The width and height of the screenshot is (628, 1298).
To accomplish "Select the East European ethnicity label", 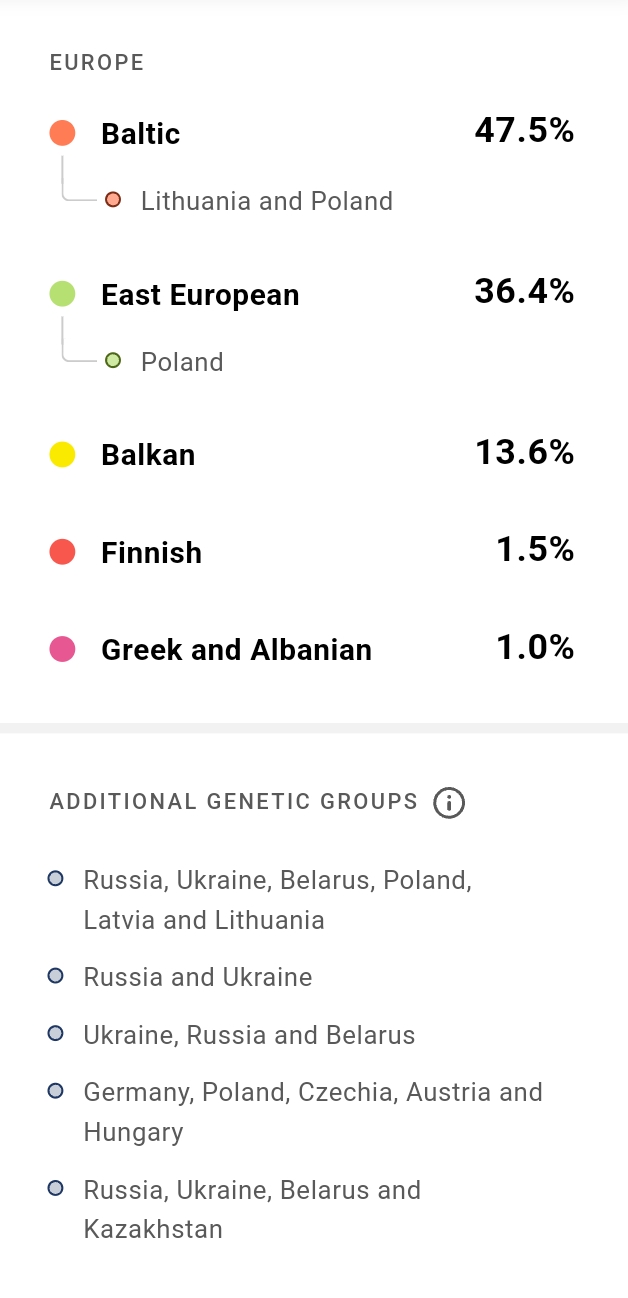I will [x=200, y=295].
